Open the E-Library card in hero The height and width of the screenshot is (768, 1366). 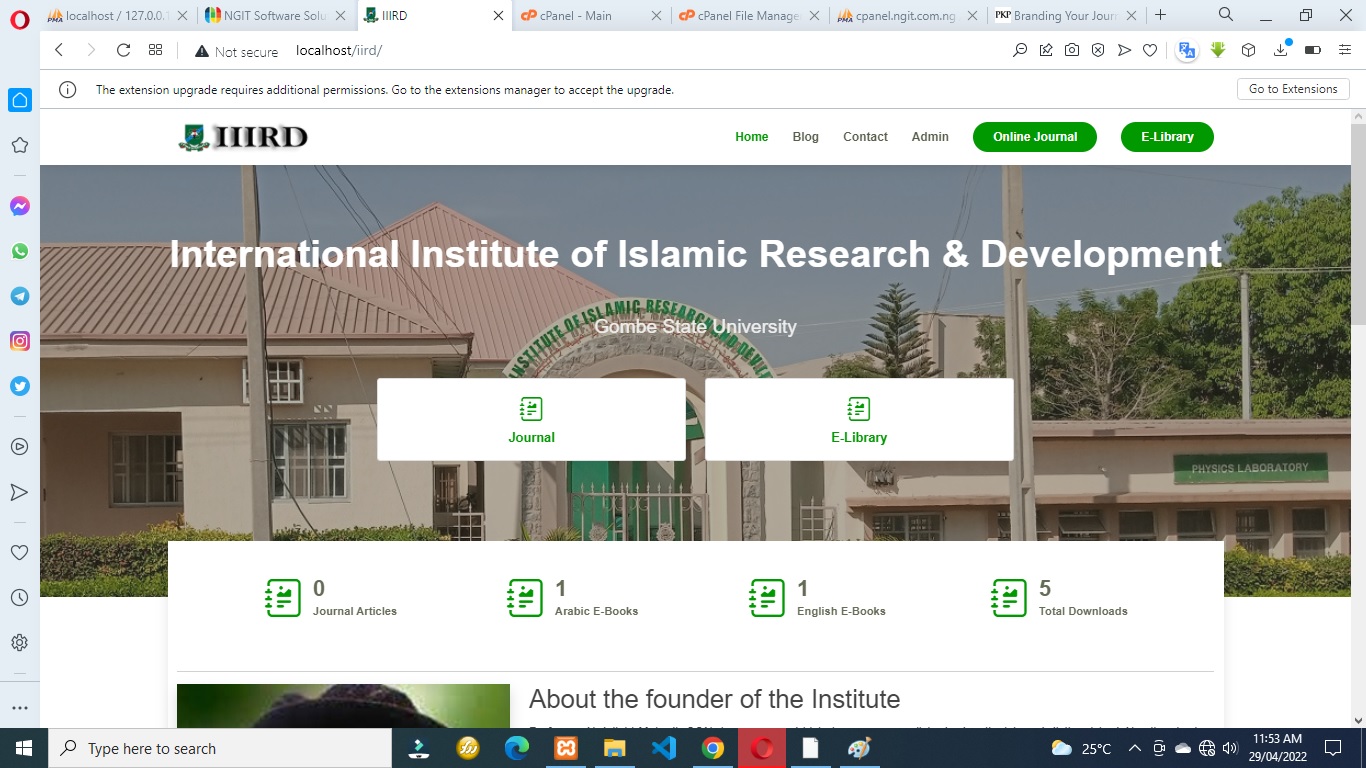[859, 419]
